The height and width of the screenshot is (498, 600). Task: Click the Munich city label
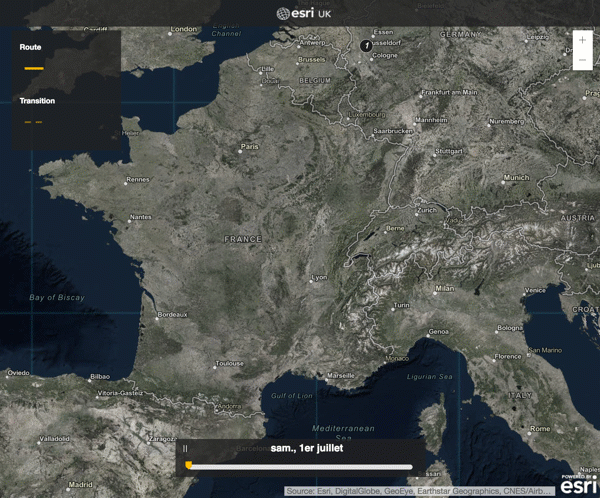pyautogui.click(x=516, y=178)
